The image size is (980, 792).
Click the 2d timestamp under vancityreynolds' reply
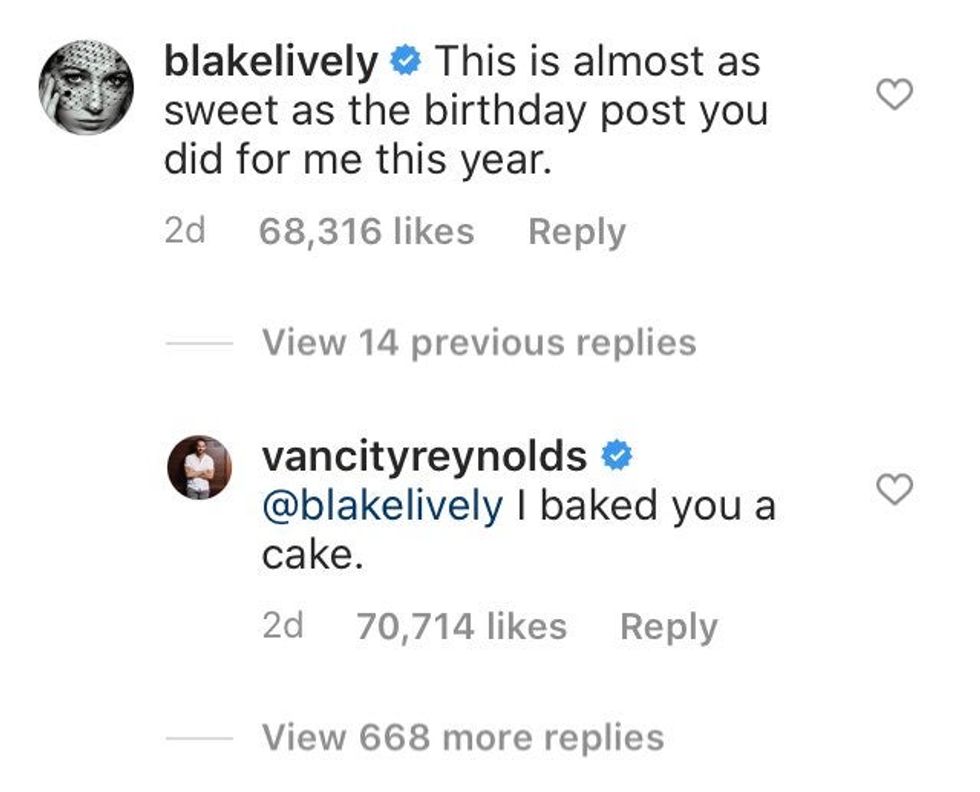(x=282, y=627)
